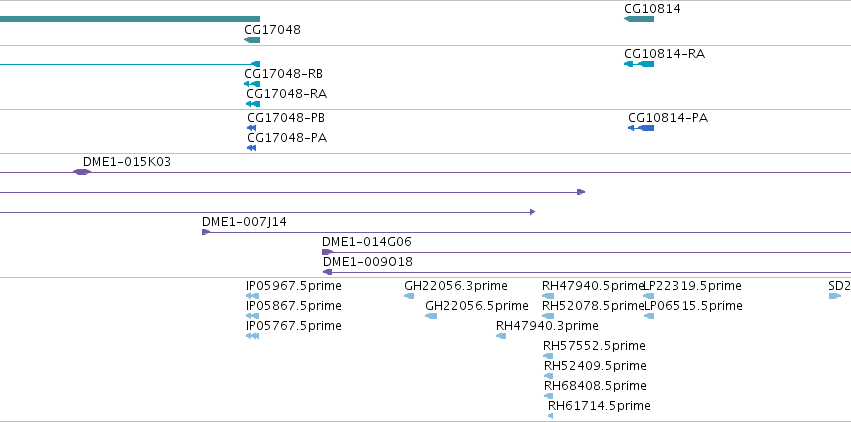851x422 pixels.
Task: Click the CG10814-PA protein glyph
Action: [641, 128]
